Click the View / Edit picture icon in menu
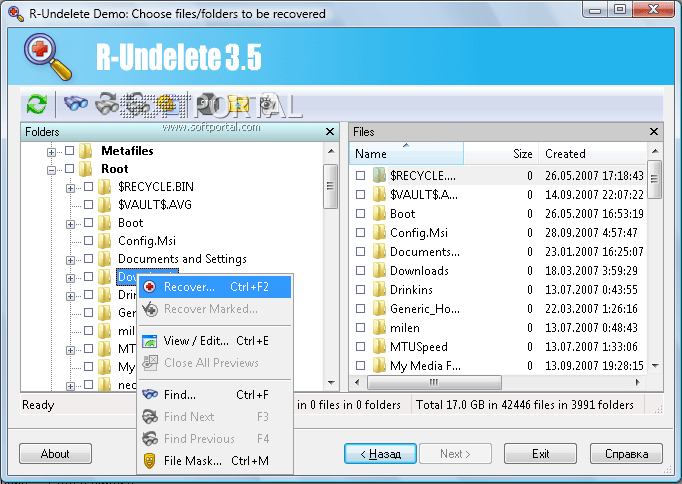Screen dimensions: 682x484 150,341
